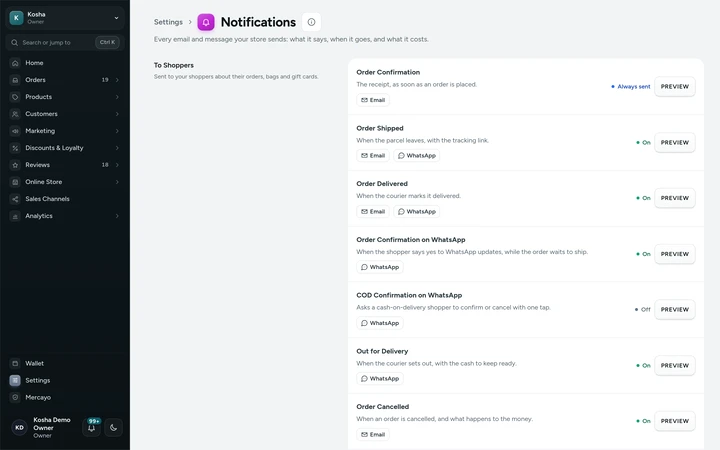The height and width of the screenshot is (450, 720).
Task: Click the Reviews star icon
Action: [15, 165]
